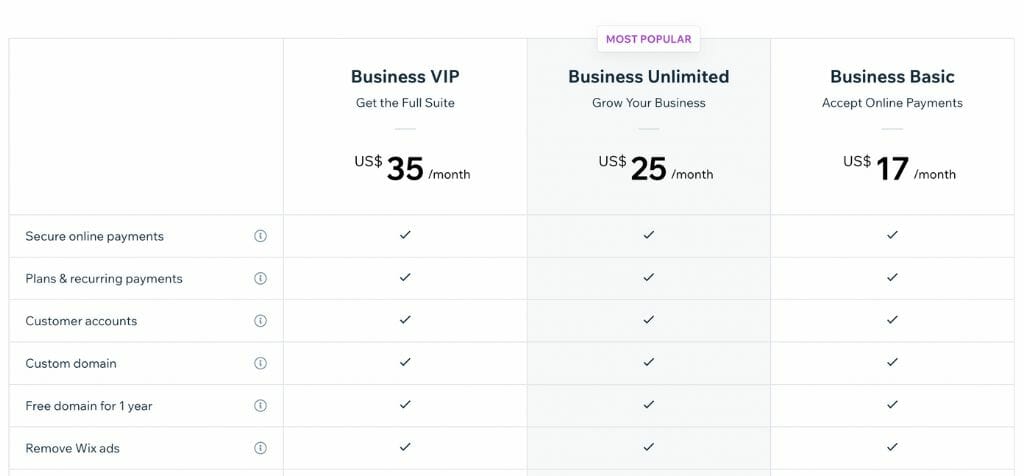This screenshot has width=1024, height=476.
Task: Click Business VIP checkmark for Secure online payments
Action: point(405,235)
